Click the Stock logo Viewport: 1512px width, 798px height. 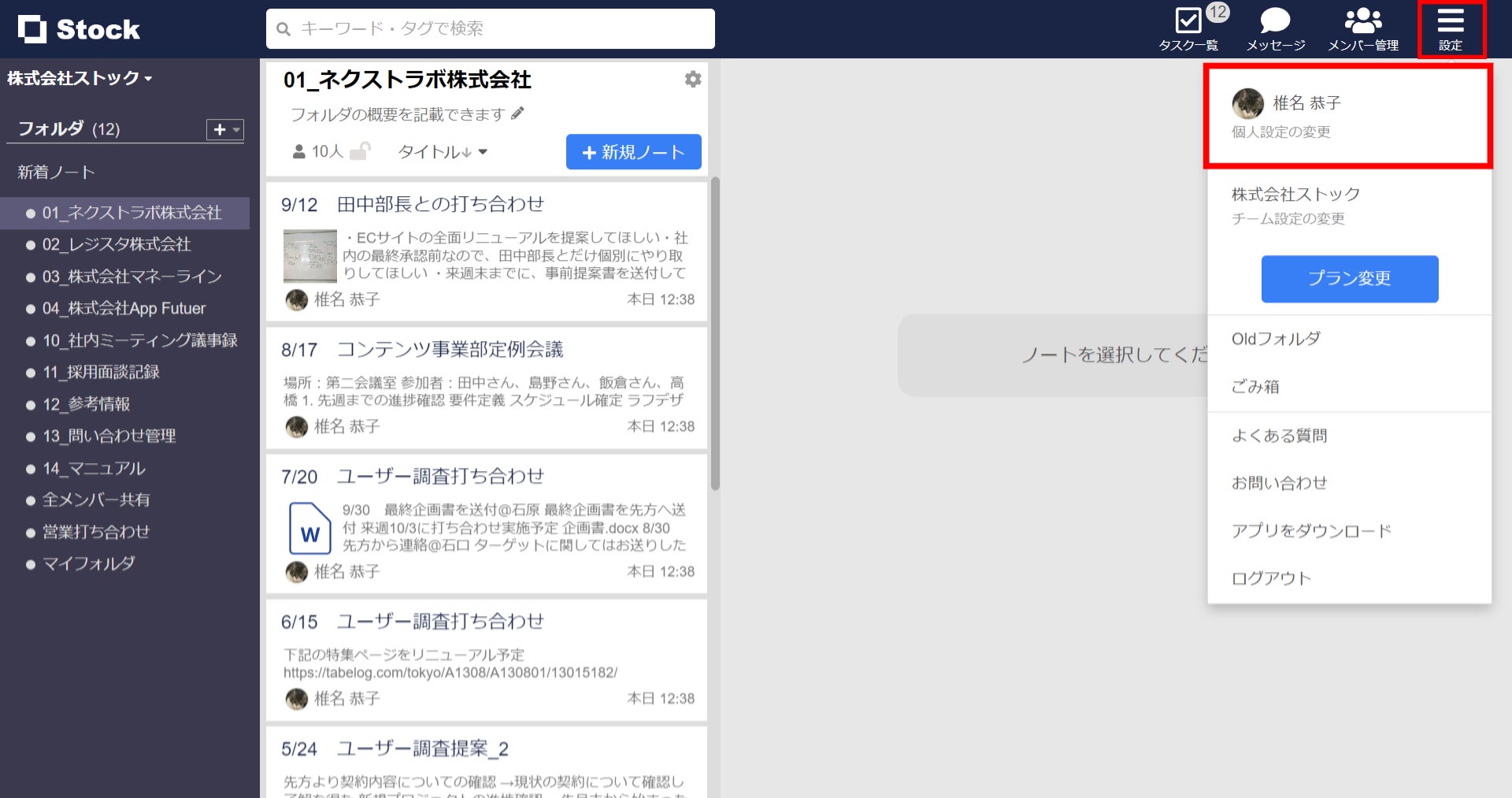pos(79,29)
